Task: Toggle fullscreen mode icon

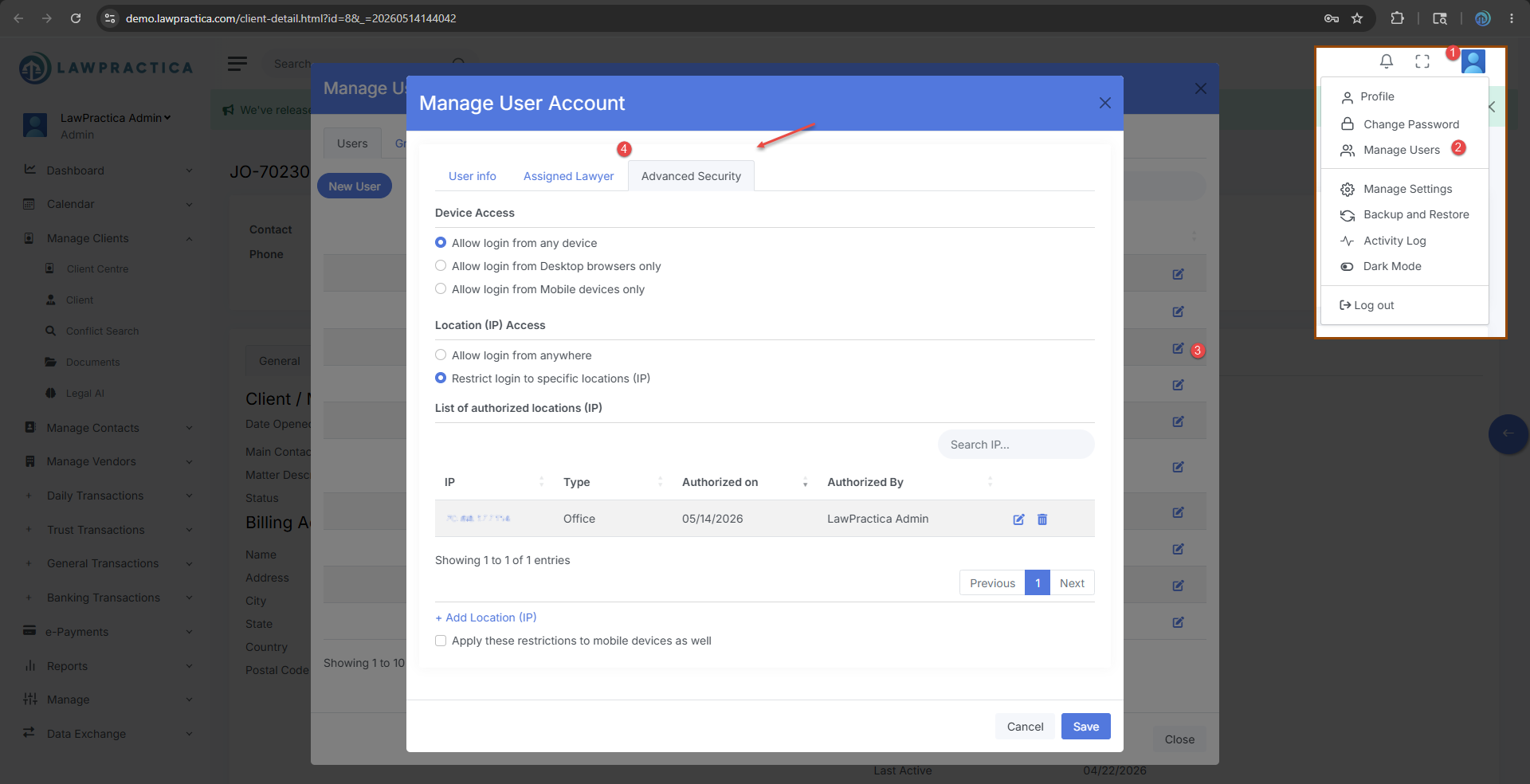Action: point(1422,61)
